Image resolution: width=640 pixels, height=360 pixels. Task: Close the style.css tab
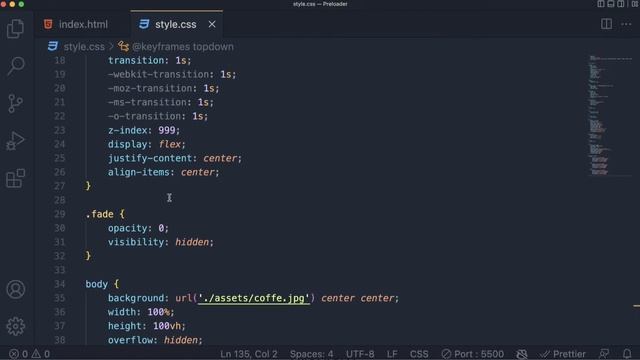pos(212,24)
